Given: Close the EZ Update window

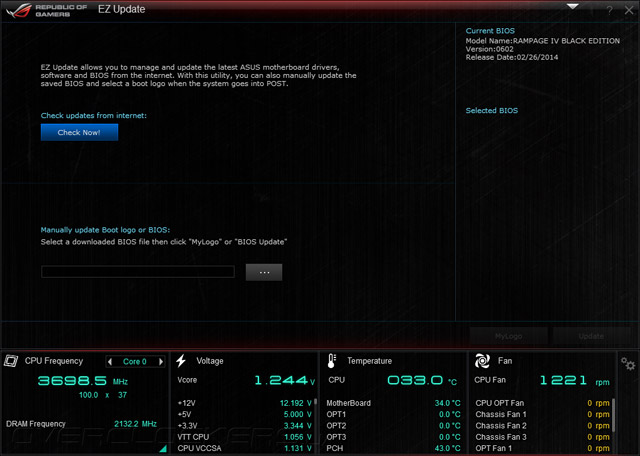Looking at the screenshot, I should (x=629, y=10).
